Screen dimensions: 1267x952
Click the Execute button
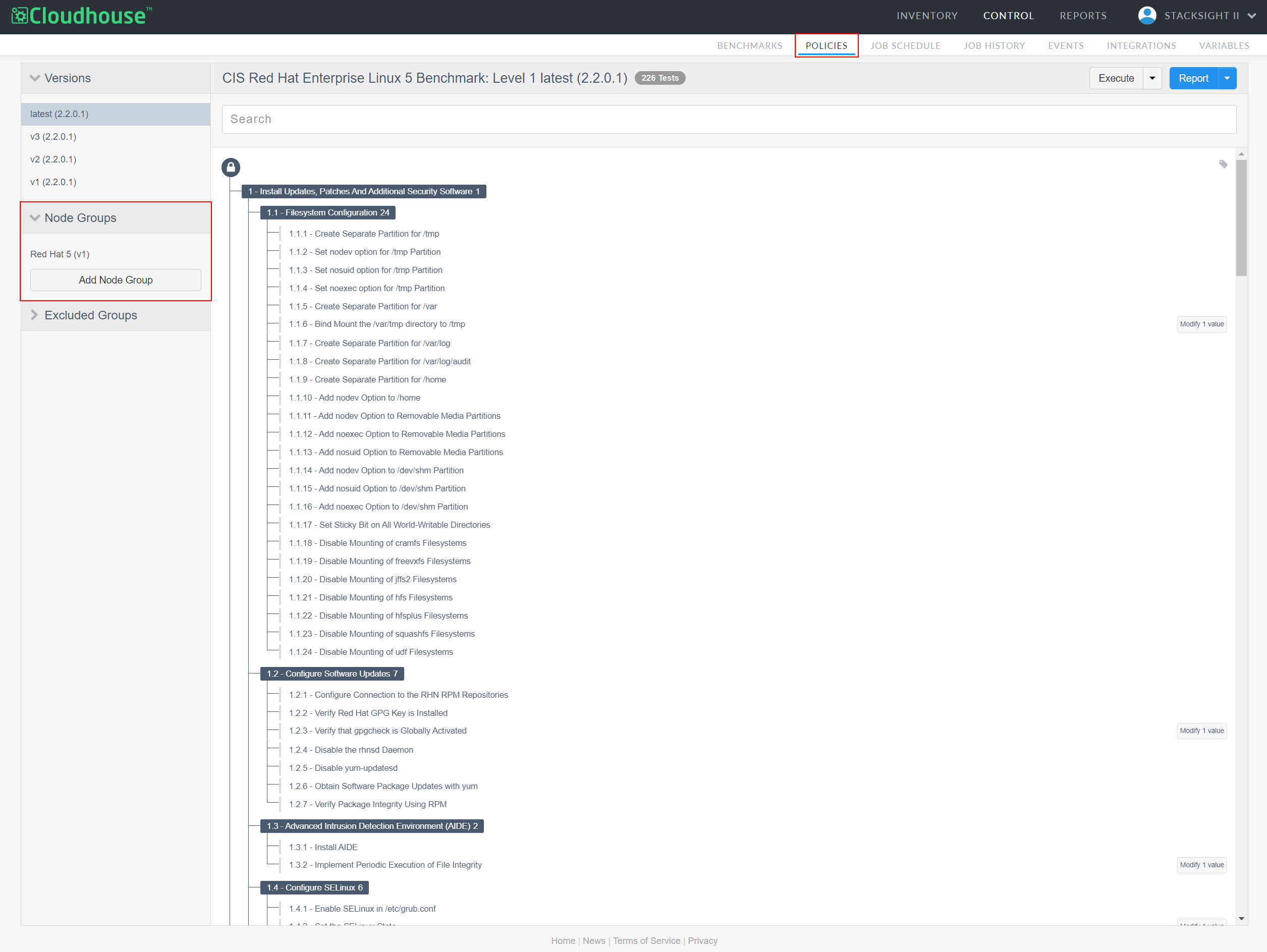(x=1116, y=79)
